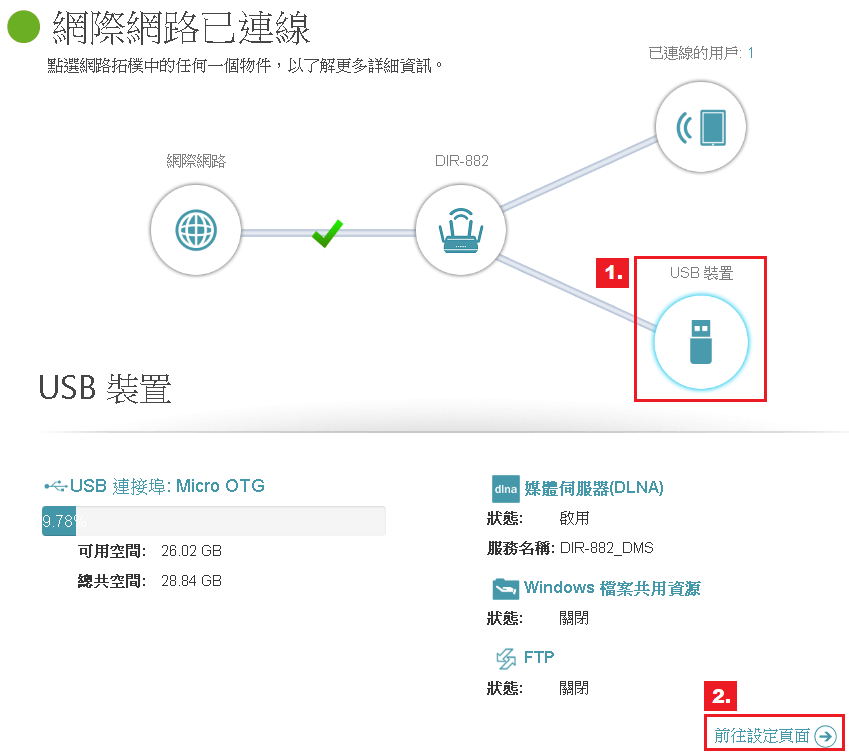The height and width of the screenshot is (753, 849).
Task: Click the Windows file sharing folder icon
Action: click(504, 588)
